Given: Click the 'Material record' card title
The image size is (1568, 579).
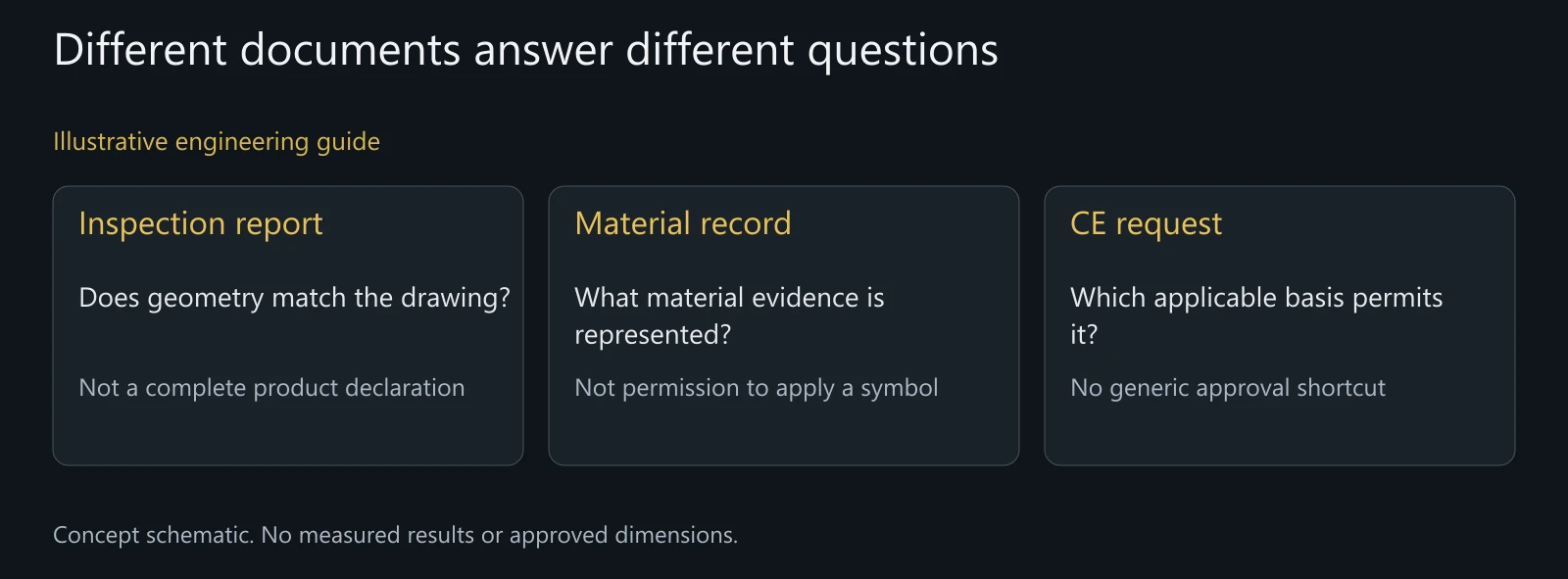Looking at the screenshot, I should tap(683, 223).
